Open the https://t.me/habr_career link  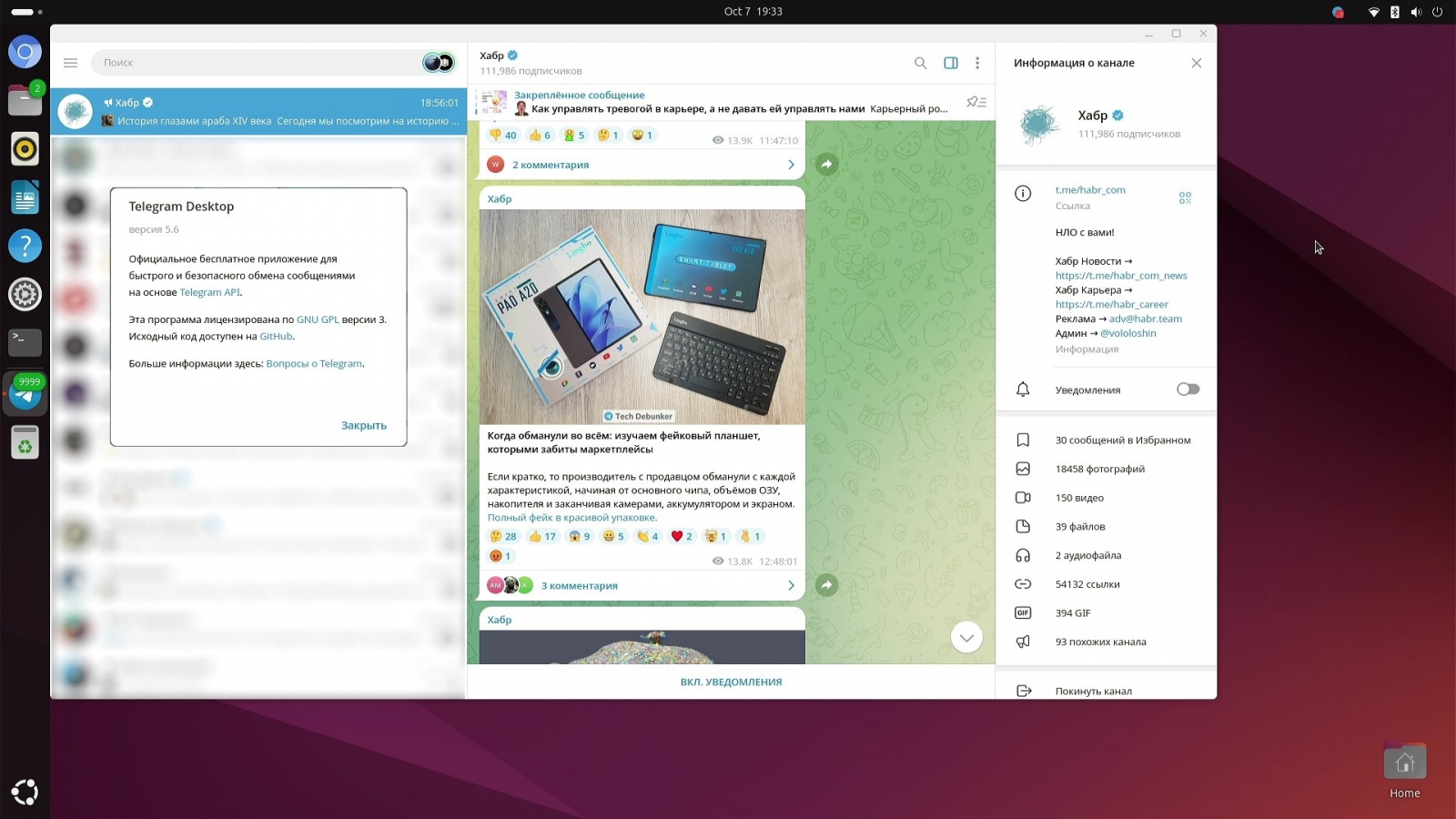click(x=1112, y=304)
